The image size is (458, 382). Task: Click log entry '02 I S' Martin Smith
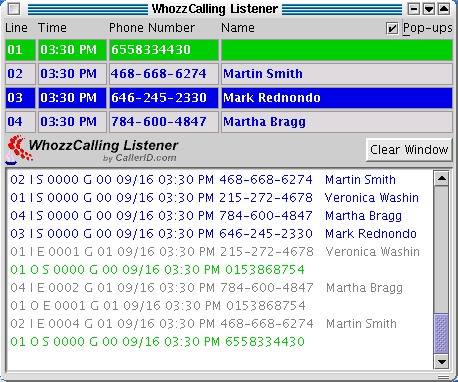(203, 180)
